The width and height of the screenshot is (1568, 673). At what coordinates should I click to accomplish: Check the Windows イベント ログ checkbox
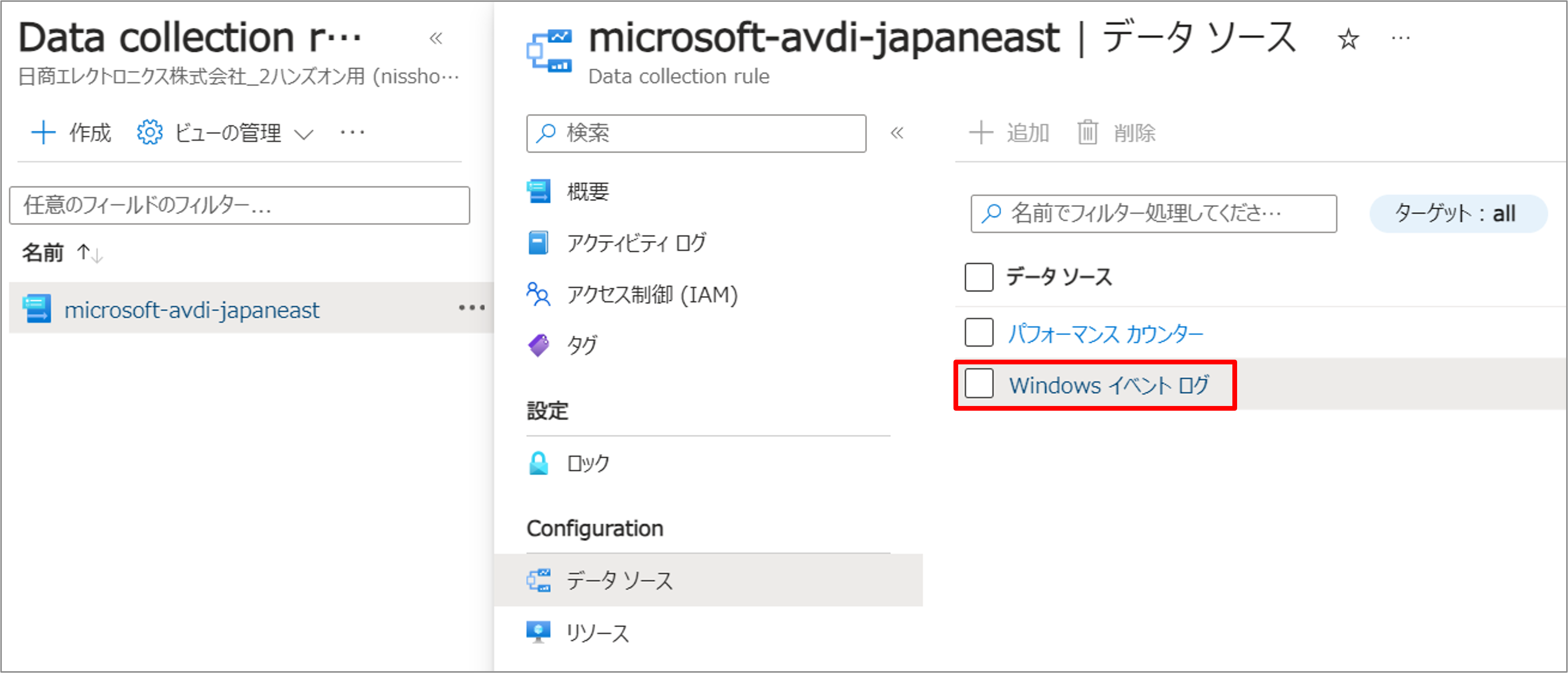(x=979, y=384)
